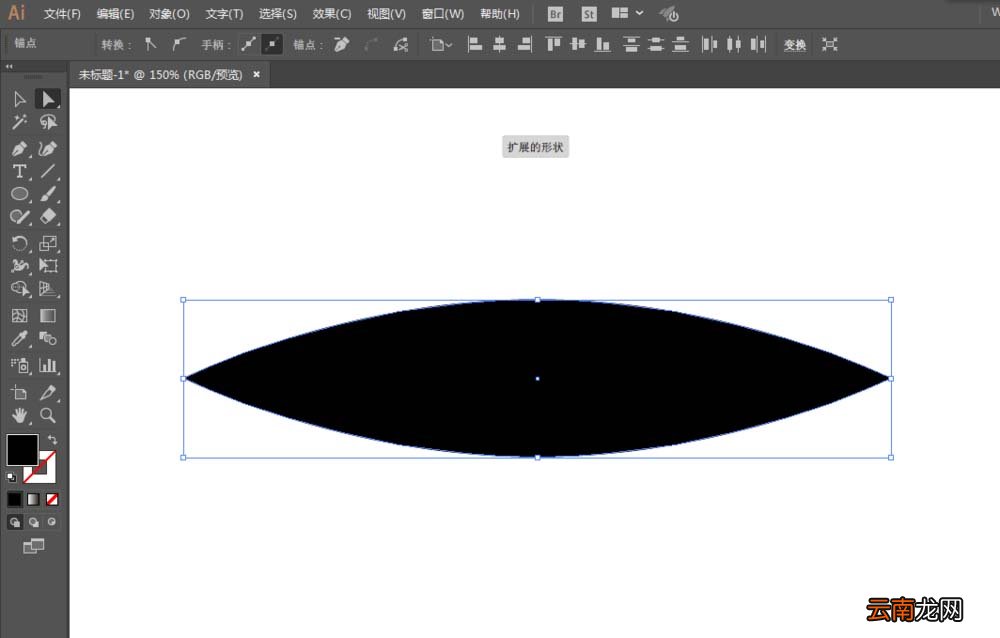The image size is (1000, 638).
Task: Select the Artboard tool
Action: (20, 392)
